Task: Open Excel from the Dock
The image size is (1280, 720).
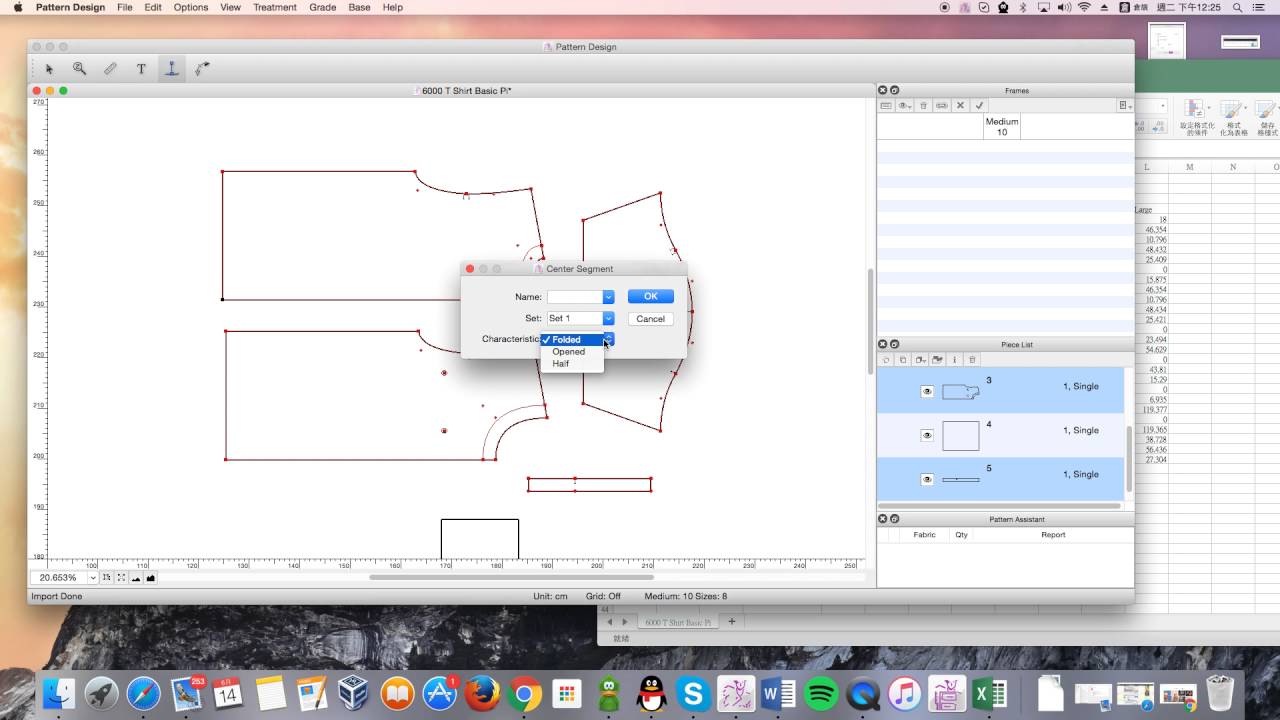Action: (988, 693)
